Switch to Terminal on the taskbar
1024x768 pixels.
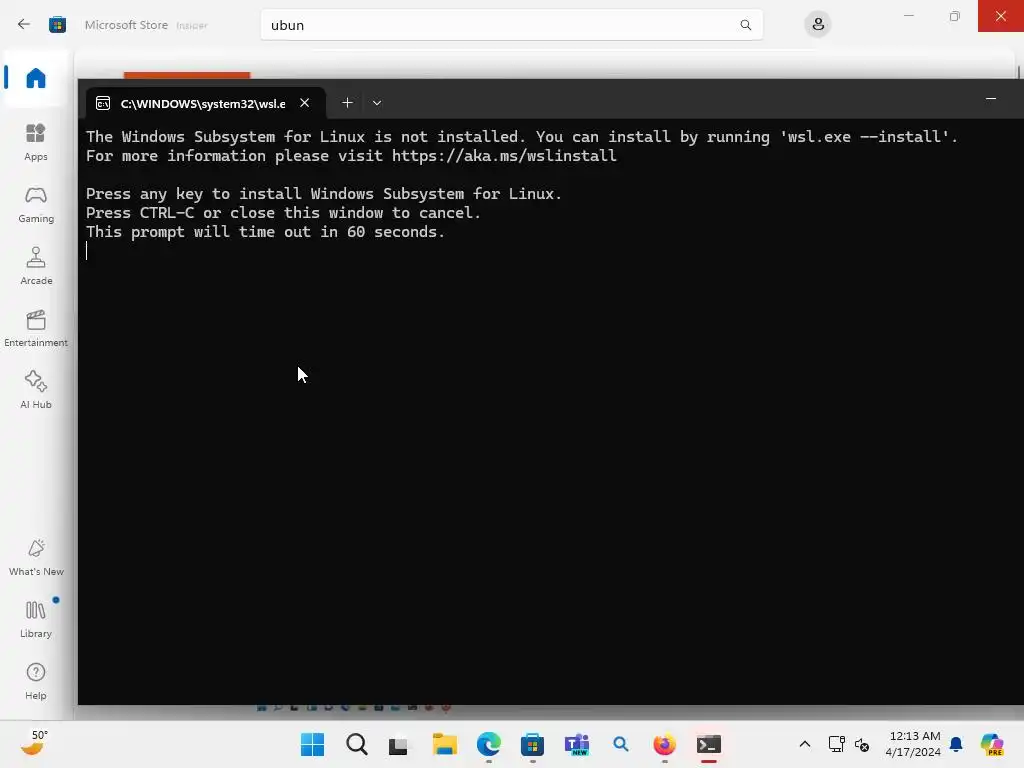click(709, 744)
